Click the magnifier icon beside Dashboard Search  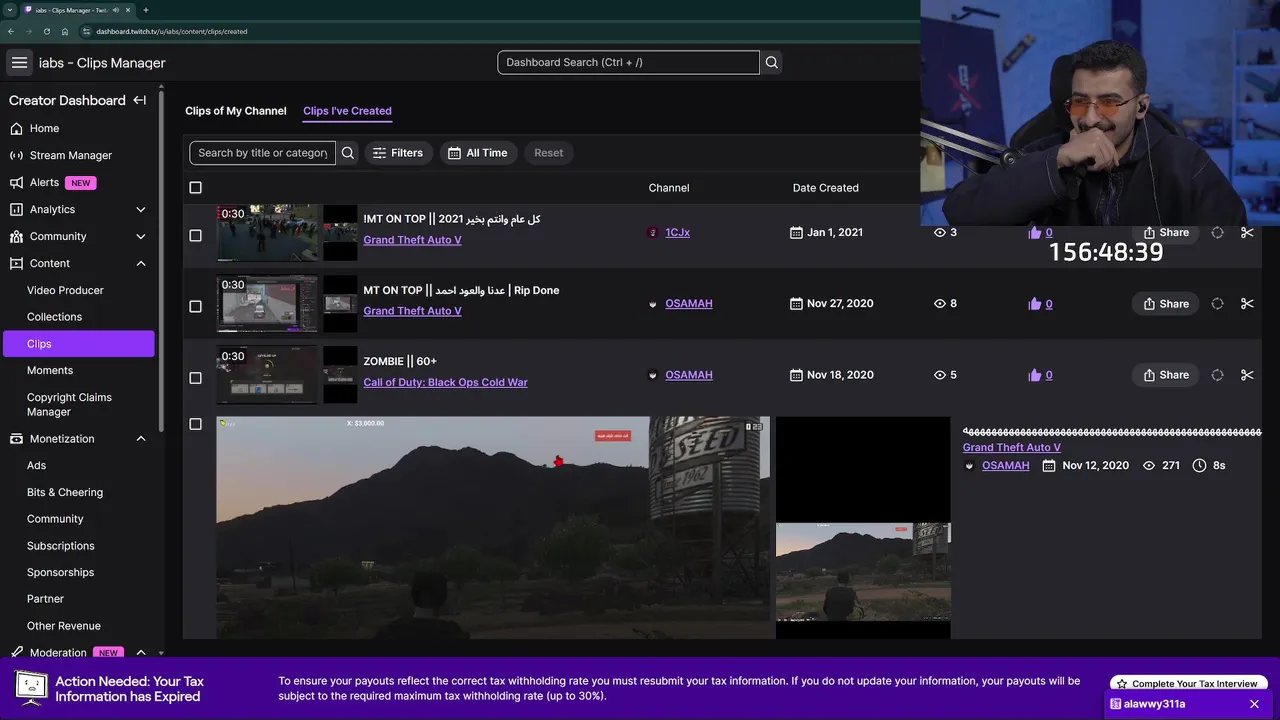pos(771,62)
